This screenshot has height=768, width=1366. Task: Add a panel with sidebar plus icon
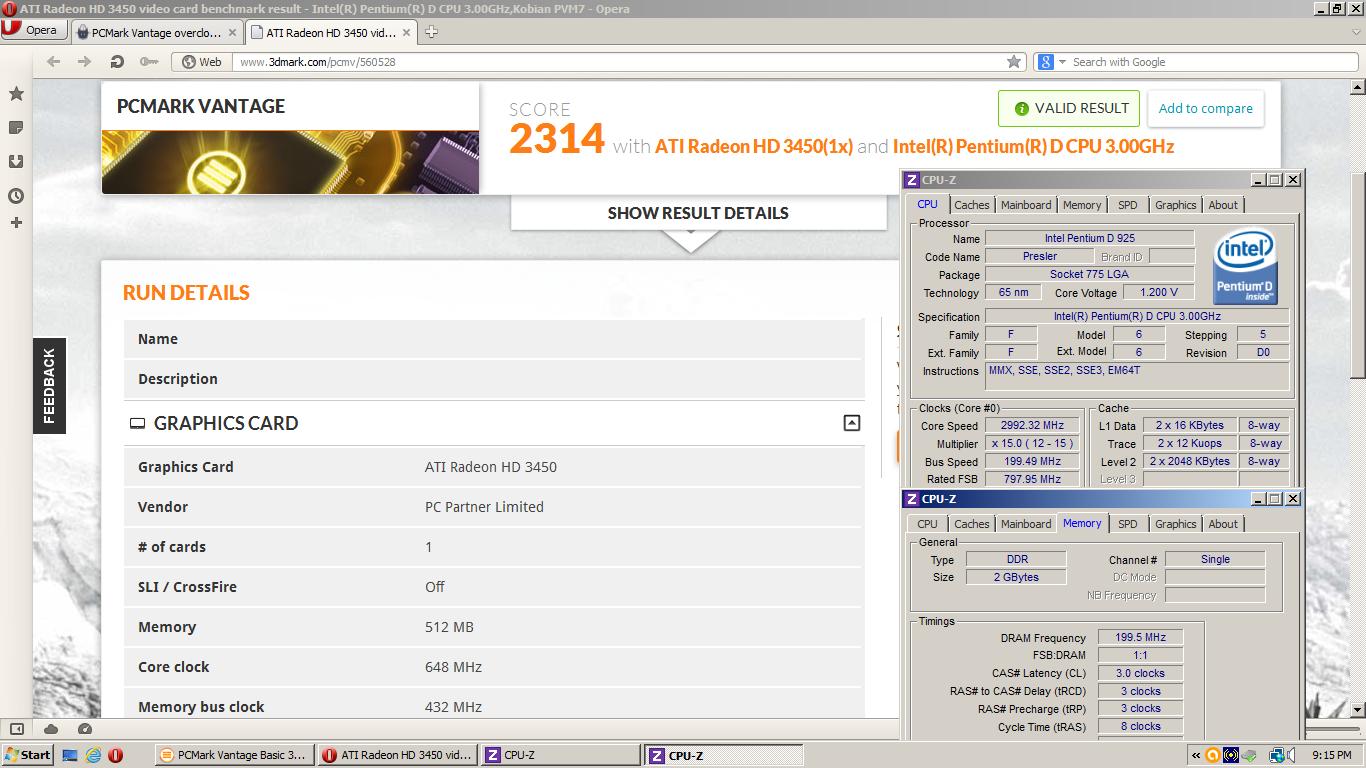pos(16,222)
